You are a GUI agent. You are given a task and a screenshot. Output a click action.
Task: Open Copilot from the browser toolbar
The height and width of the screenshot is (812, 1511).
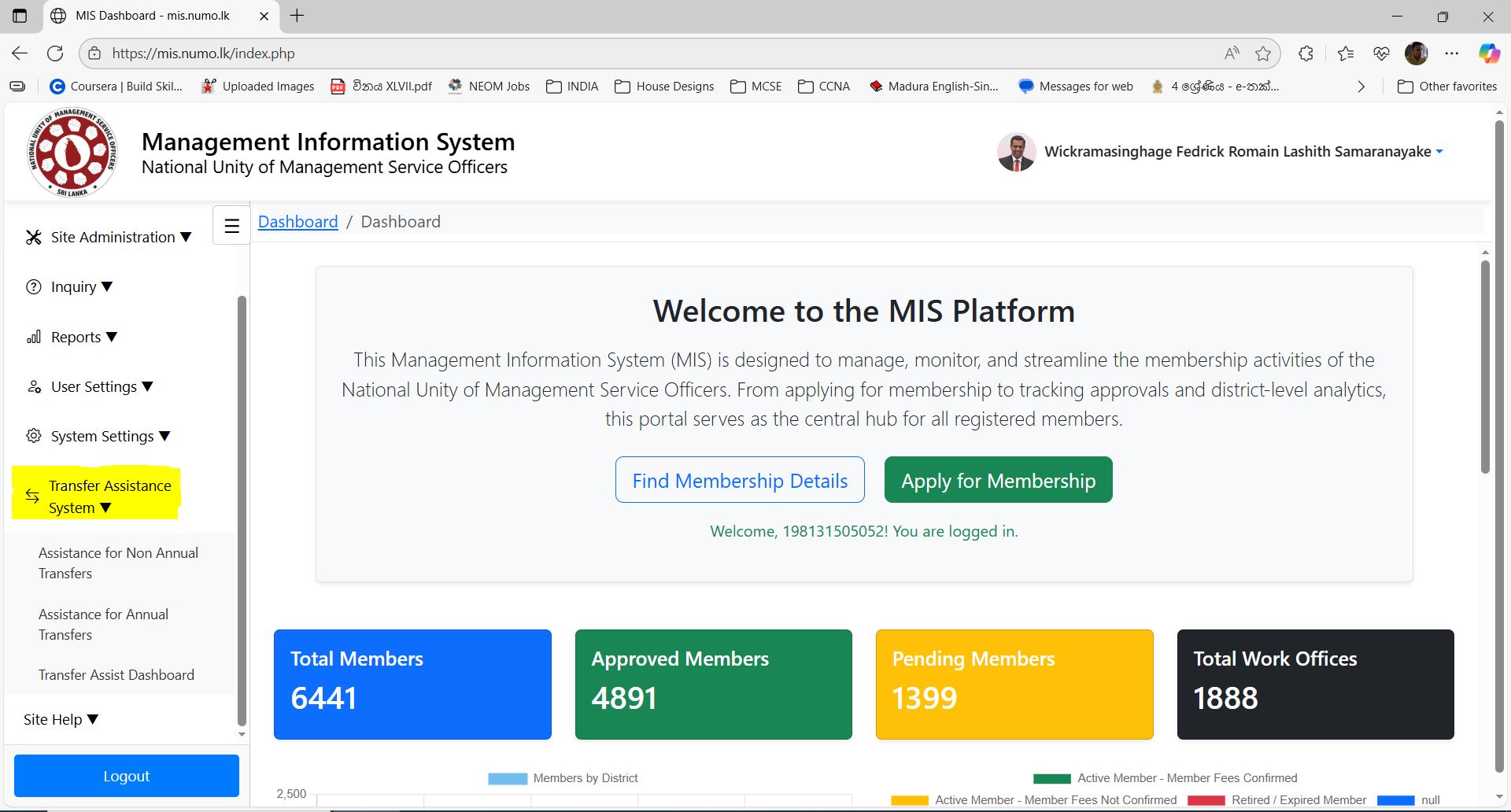pos(1488,53)
